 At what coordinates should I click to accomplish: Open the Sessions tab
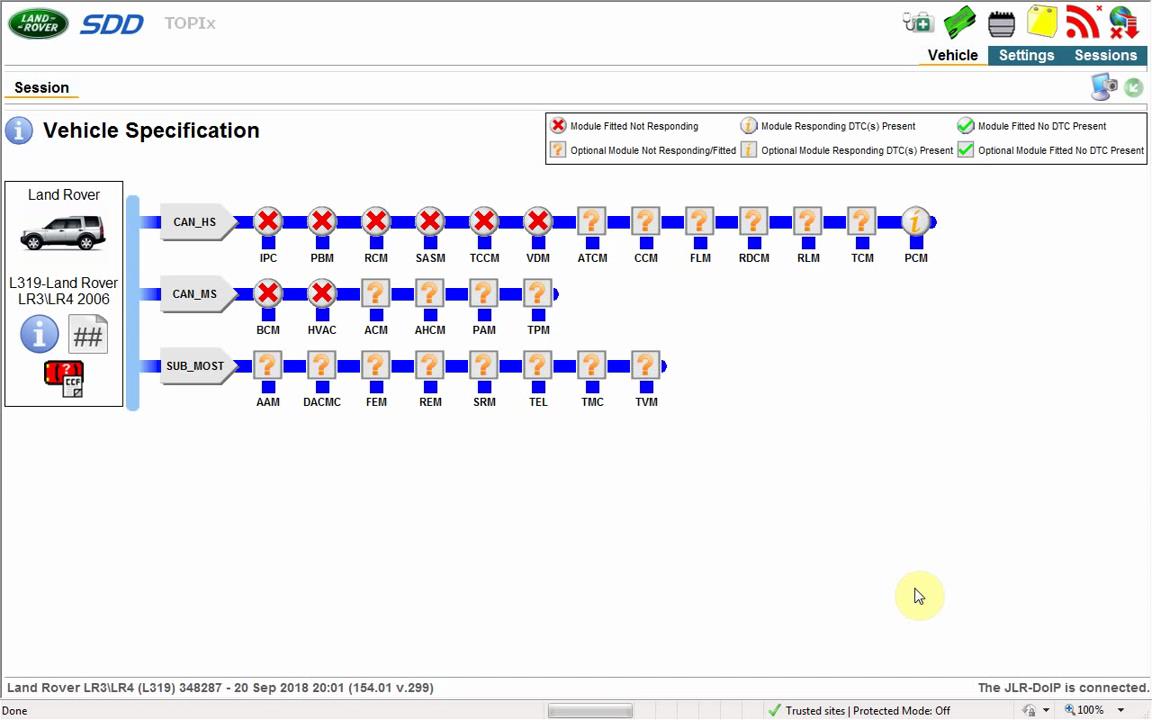pos(1106,55)
